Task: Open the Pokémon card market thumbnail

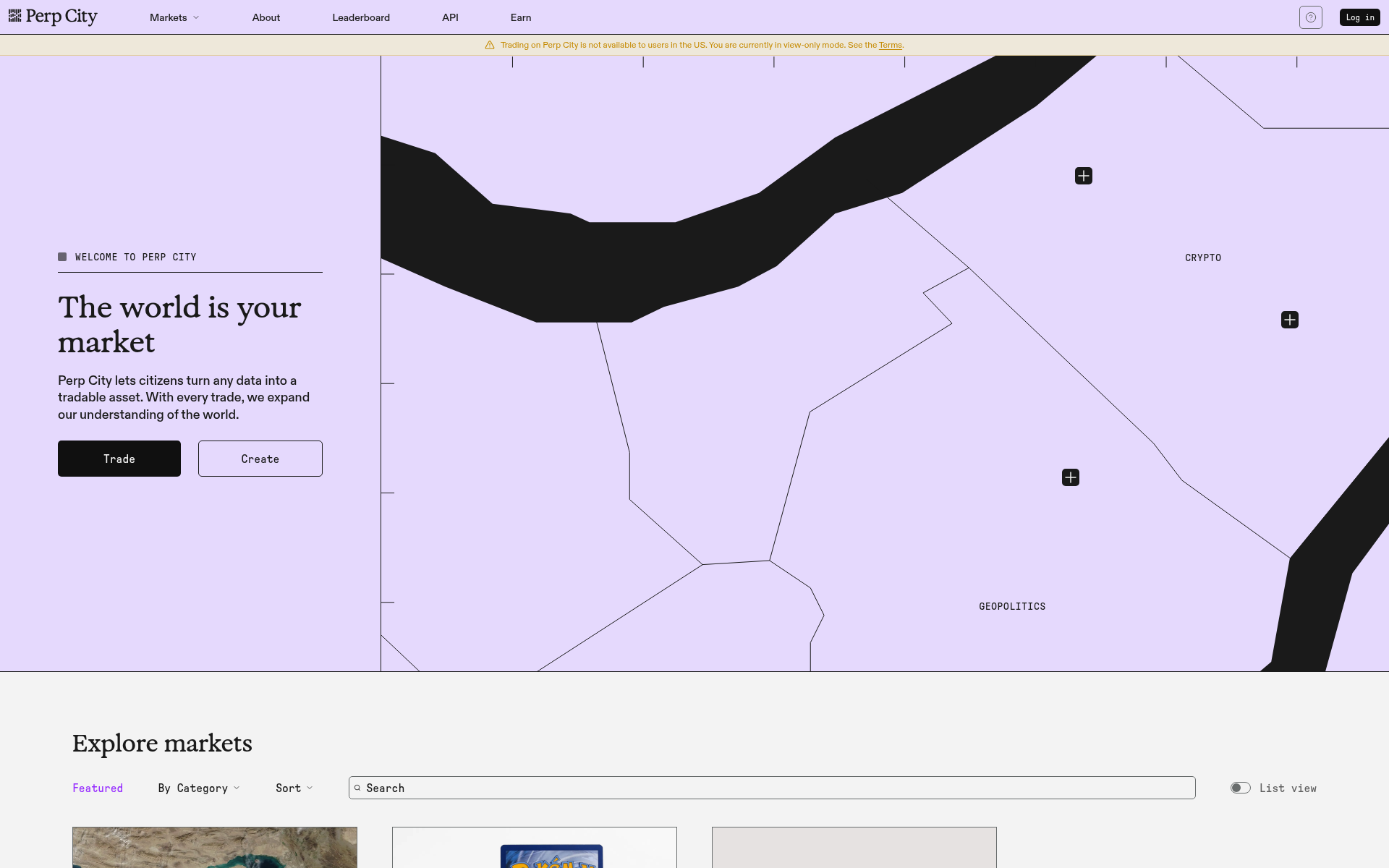Action: click(535, 848)
